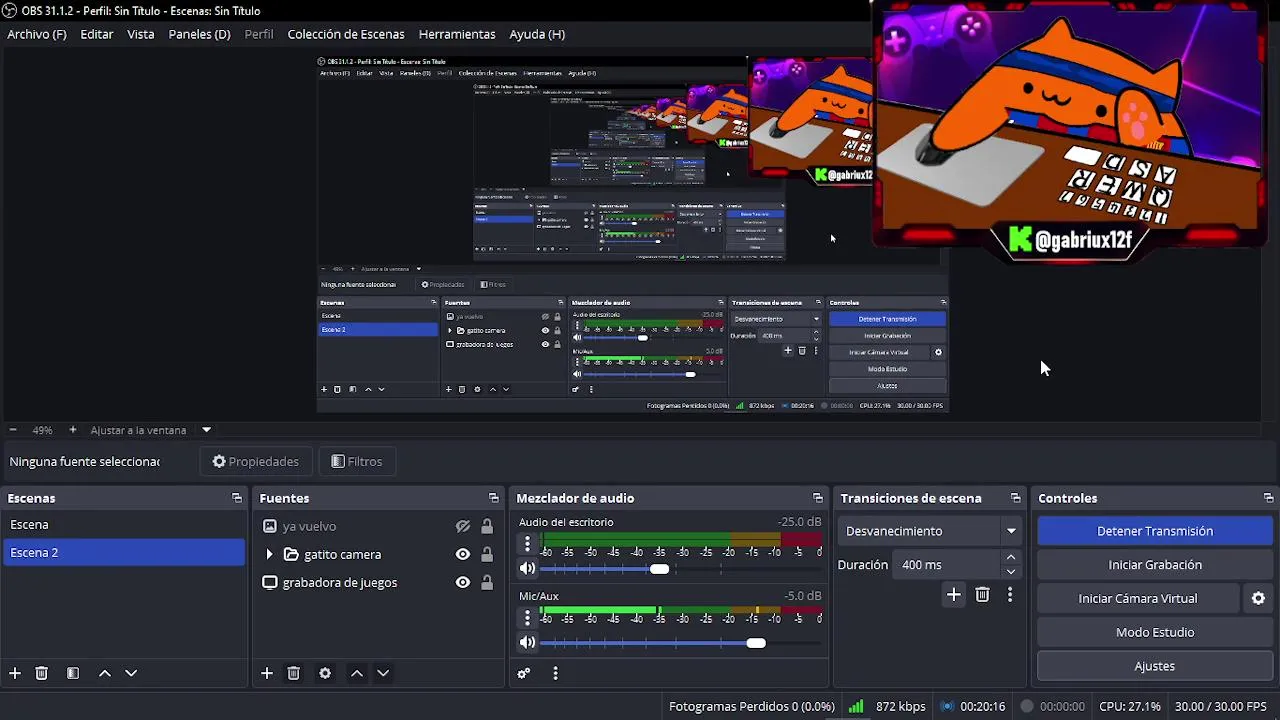Hide the gatito camera group
This screenshot has height=720, width=1280.
pyautogui.click(x=463, y=554)
